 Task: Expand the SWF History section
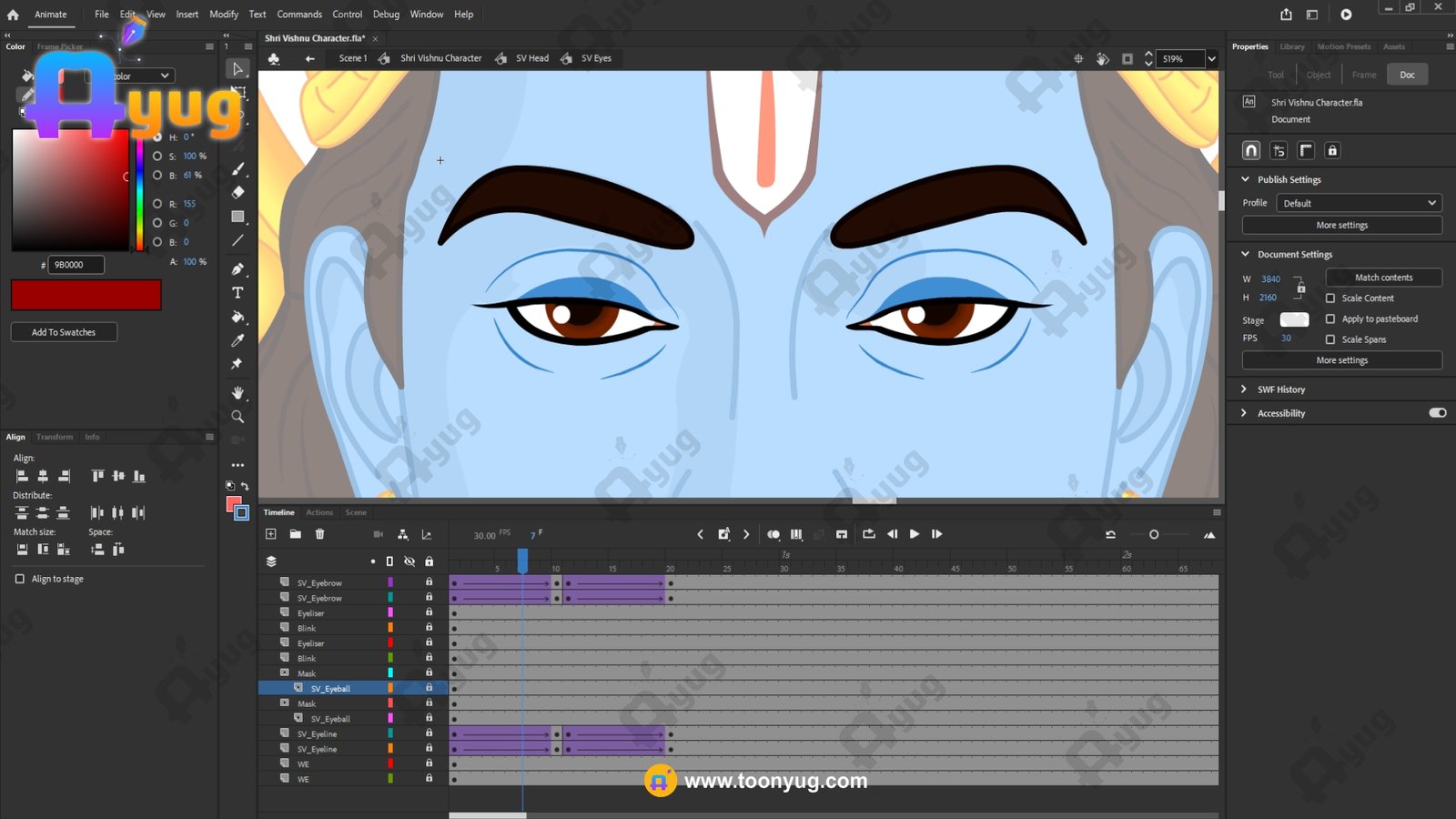point(1244,389)
